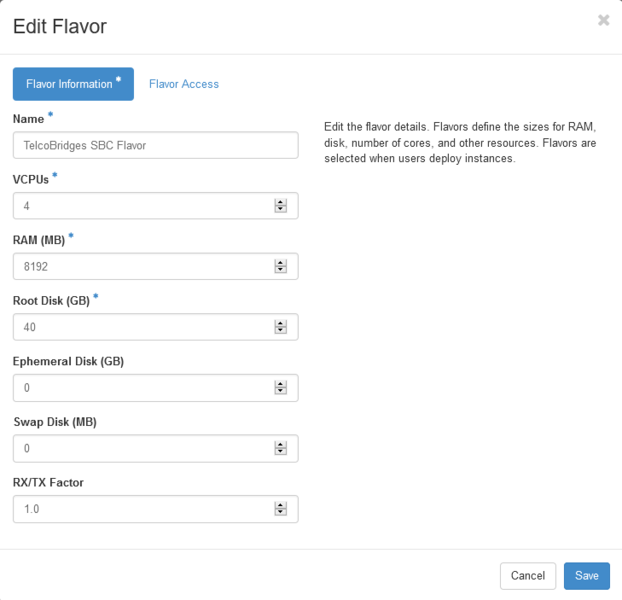Click the RX/TX Factor label
622x600 pixels.
[x=48, y=483]
